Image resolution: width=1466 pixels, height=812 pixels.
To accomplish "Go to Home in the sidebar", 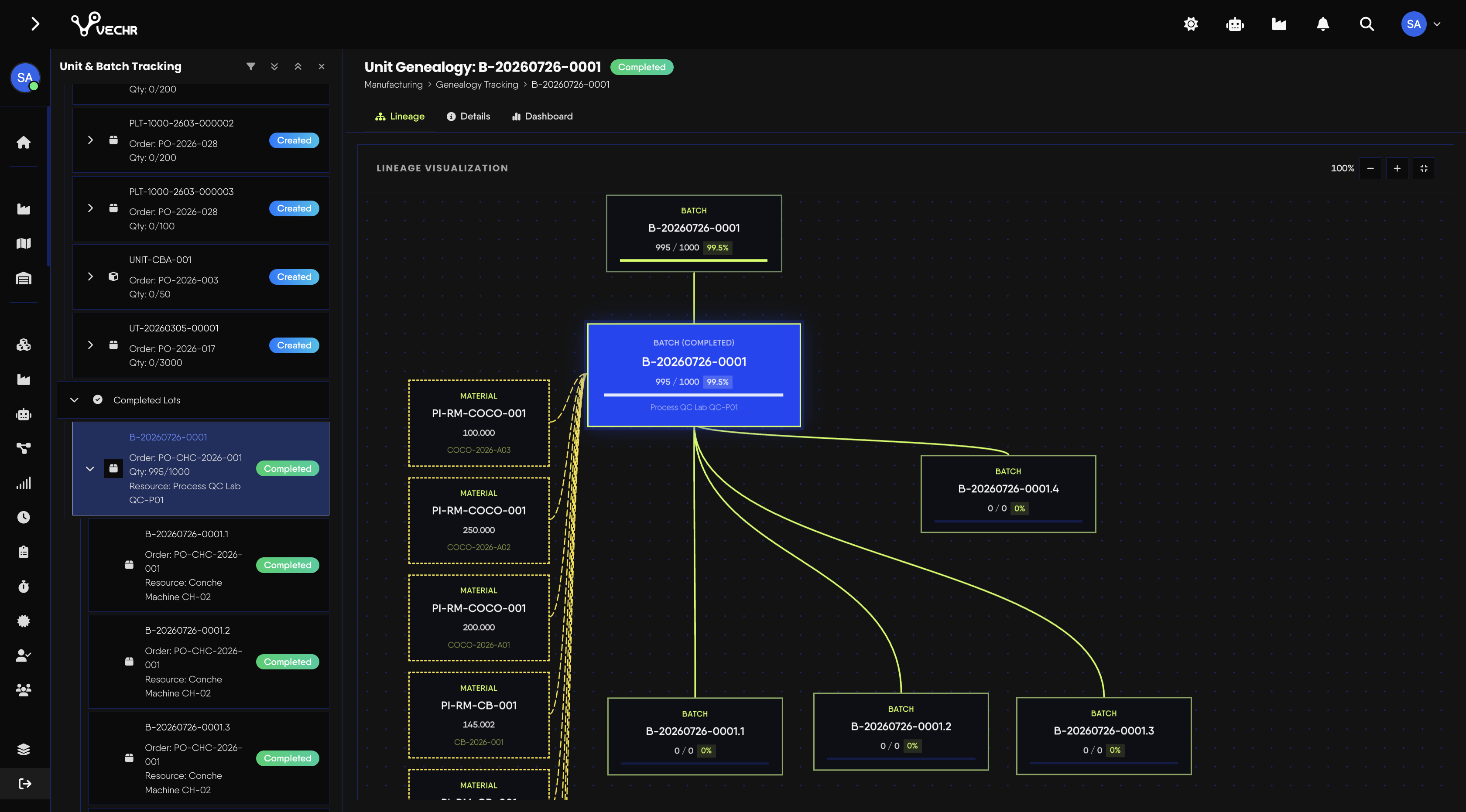I will (23, 142).
